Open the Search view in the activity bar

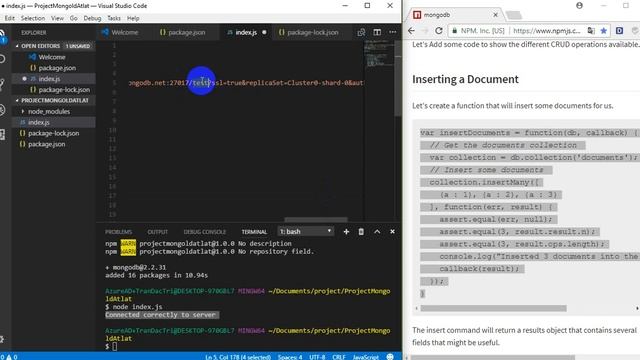click(2, 59)
